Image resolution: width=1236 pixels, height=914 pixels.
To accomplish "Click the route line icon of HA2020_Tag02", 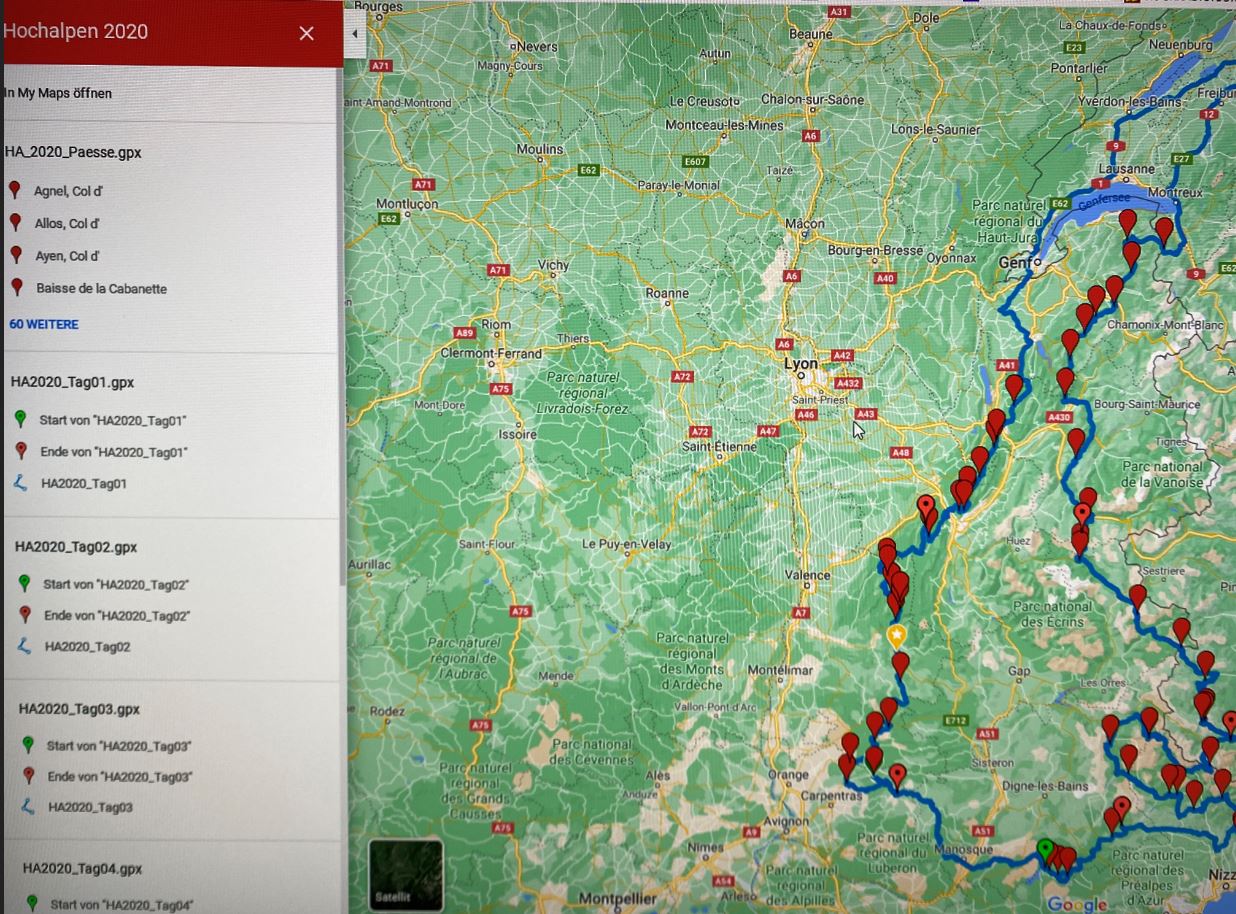I will (26, 646).
